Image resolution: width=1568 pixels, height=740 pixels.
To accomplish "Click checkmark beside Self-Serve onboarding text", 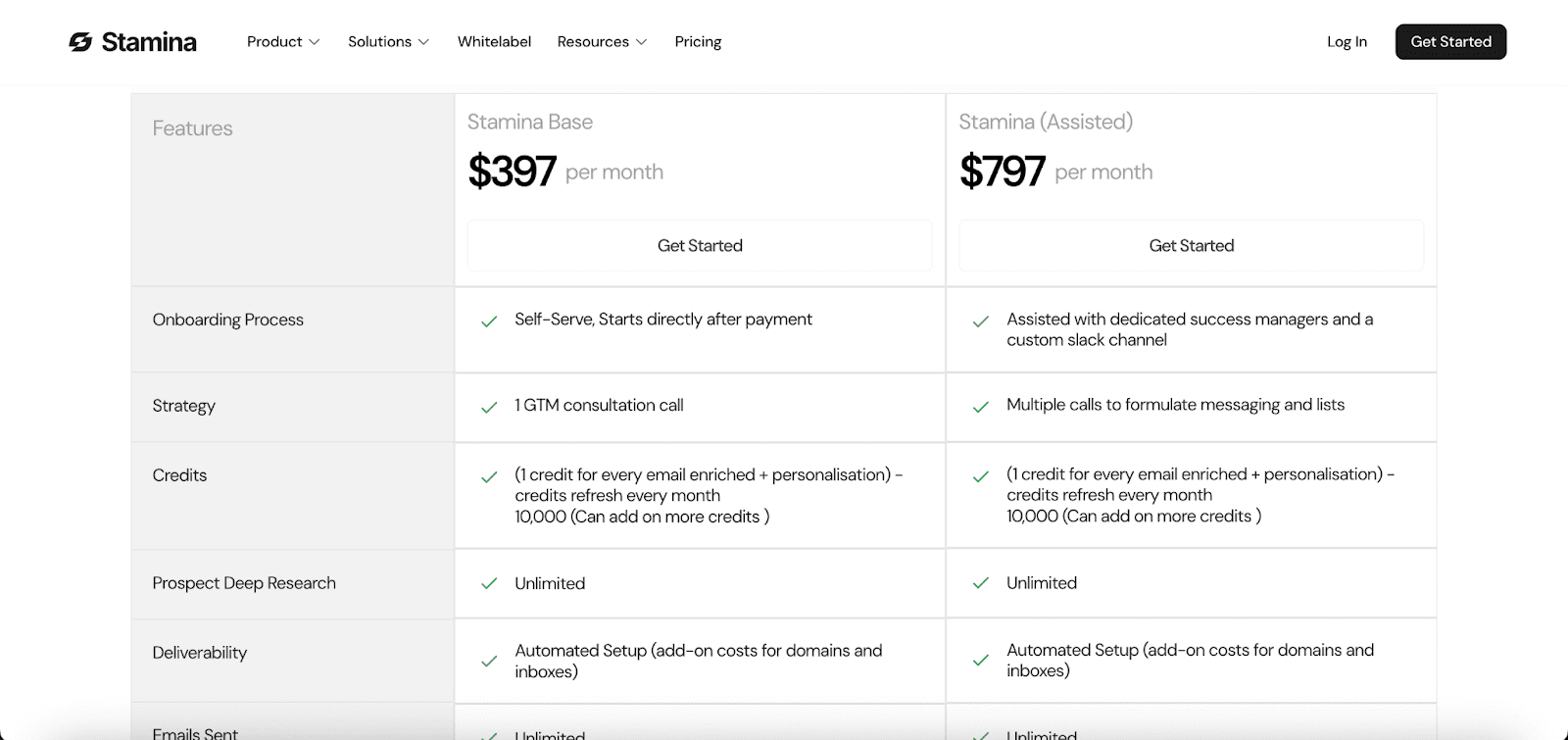I will 489,321.
